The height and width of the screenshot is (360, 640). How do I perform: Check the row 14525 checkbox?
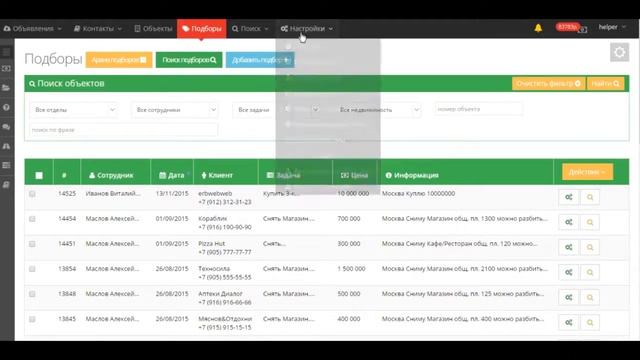[32, 194]
